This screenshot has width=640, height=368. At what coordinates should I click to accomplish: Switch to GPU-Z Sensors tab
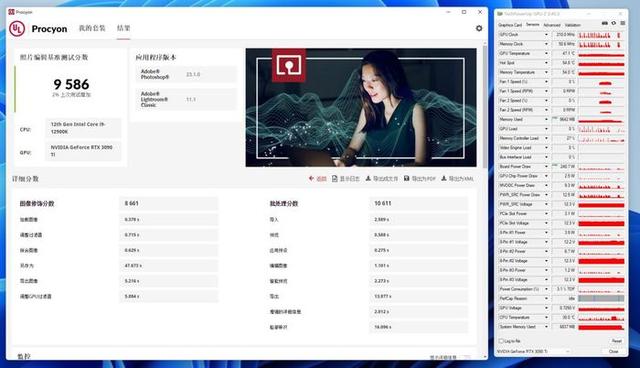(532, 24)
